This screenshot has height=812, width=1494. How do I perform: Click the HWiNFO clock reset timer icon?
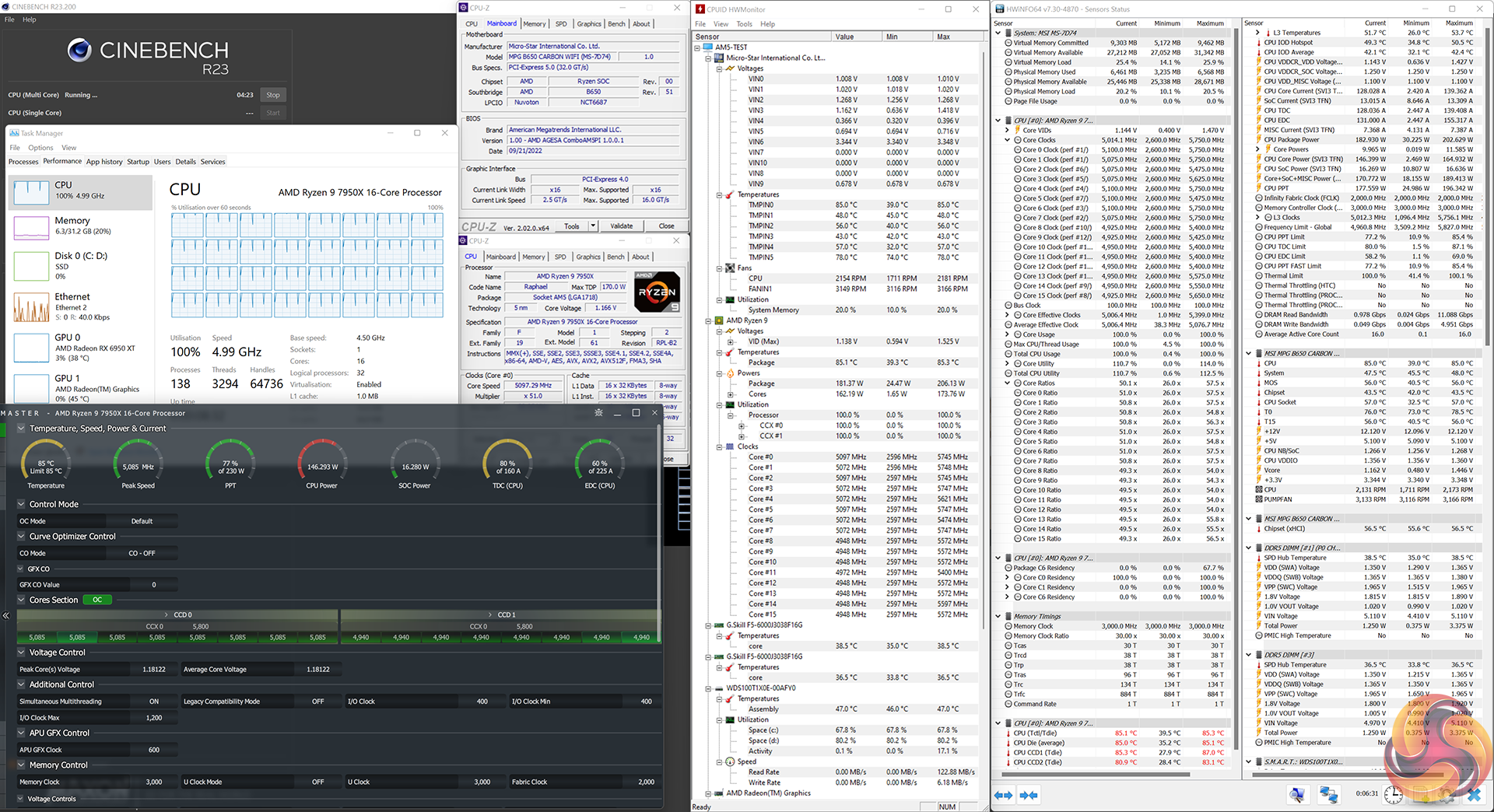pyautogui.click(x=1393, y=795)
